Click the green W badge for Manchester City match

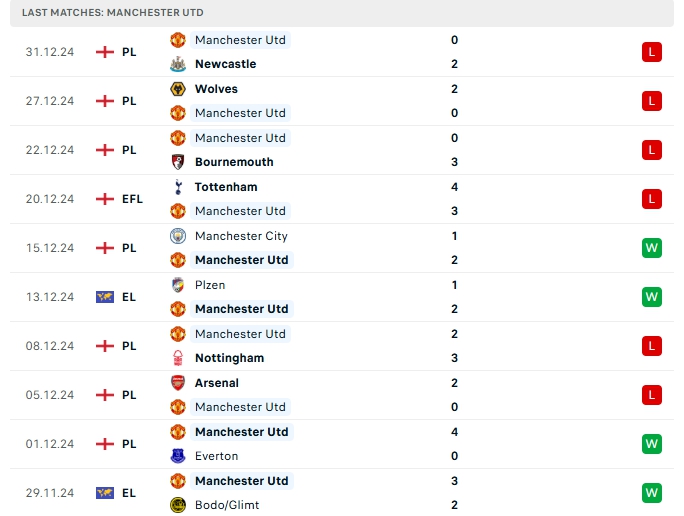652,248
